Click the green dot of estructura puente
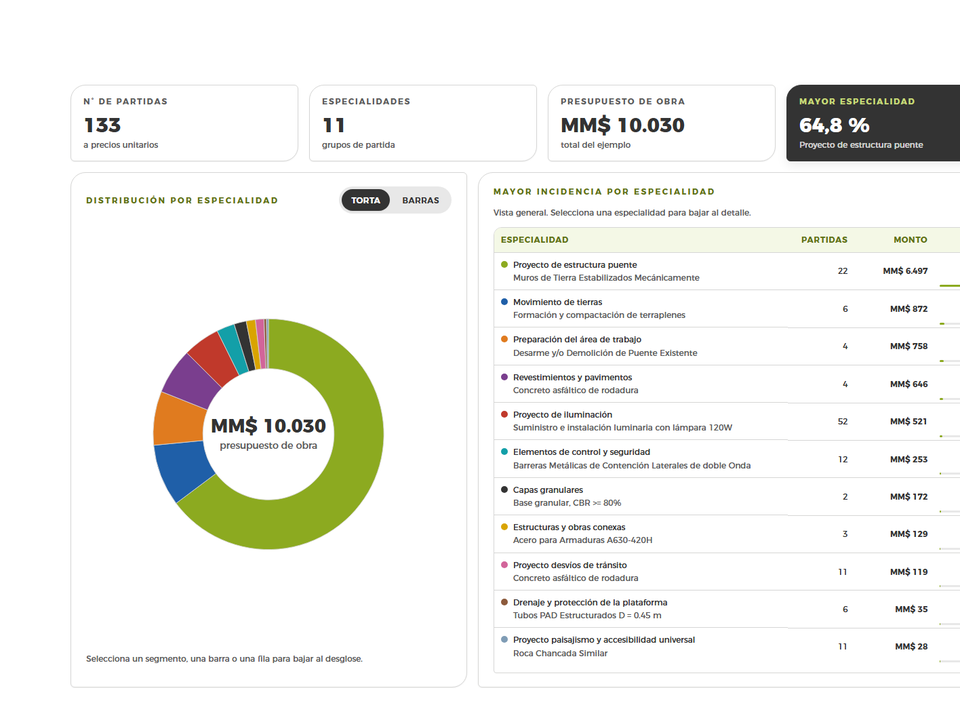 [x=504, y=264]
